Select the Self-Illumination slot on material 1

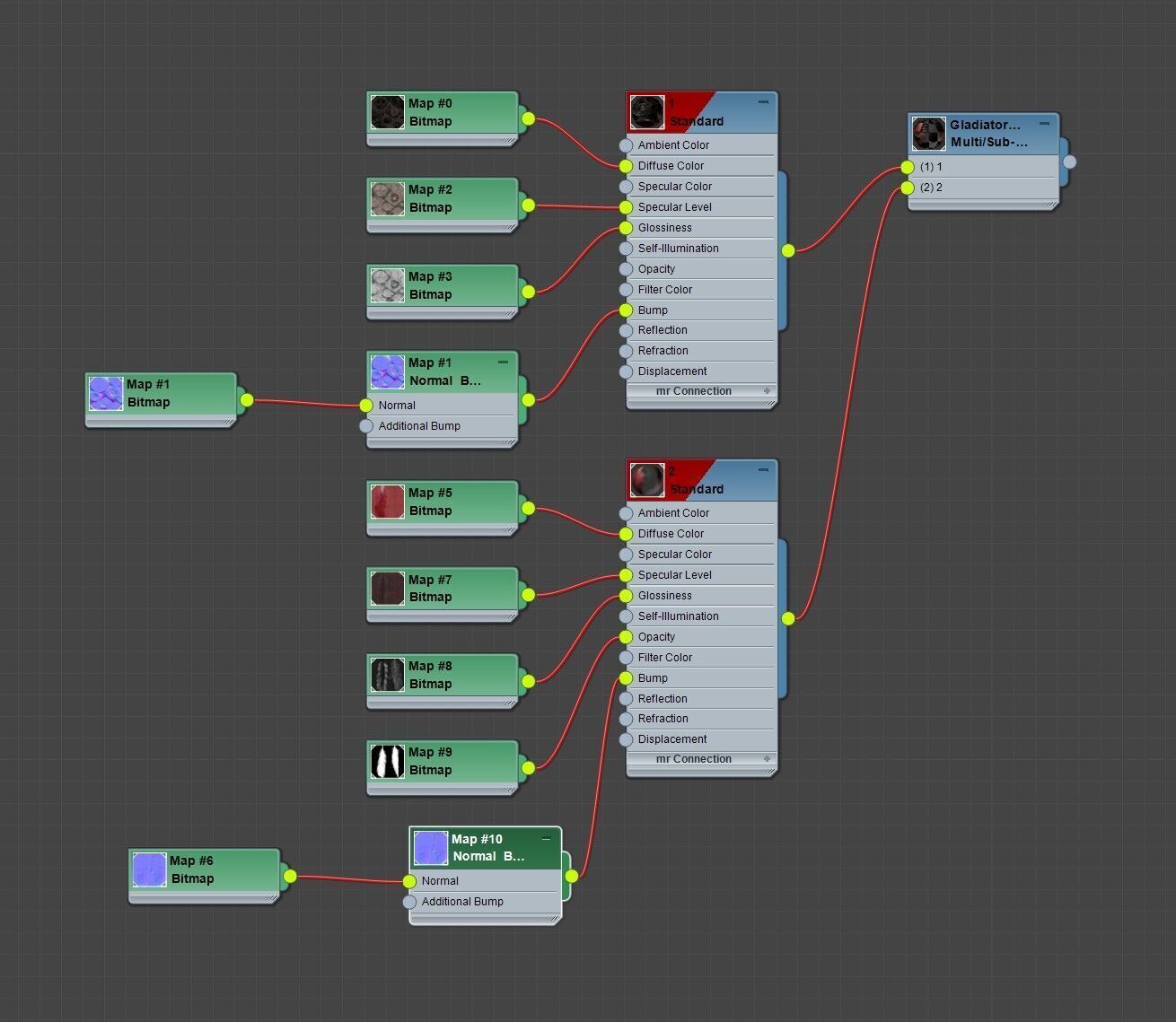(x=700, y=249)
